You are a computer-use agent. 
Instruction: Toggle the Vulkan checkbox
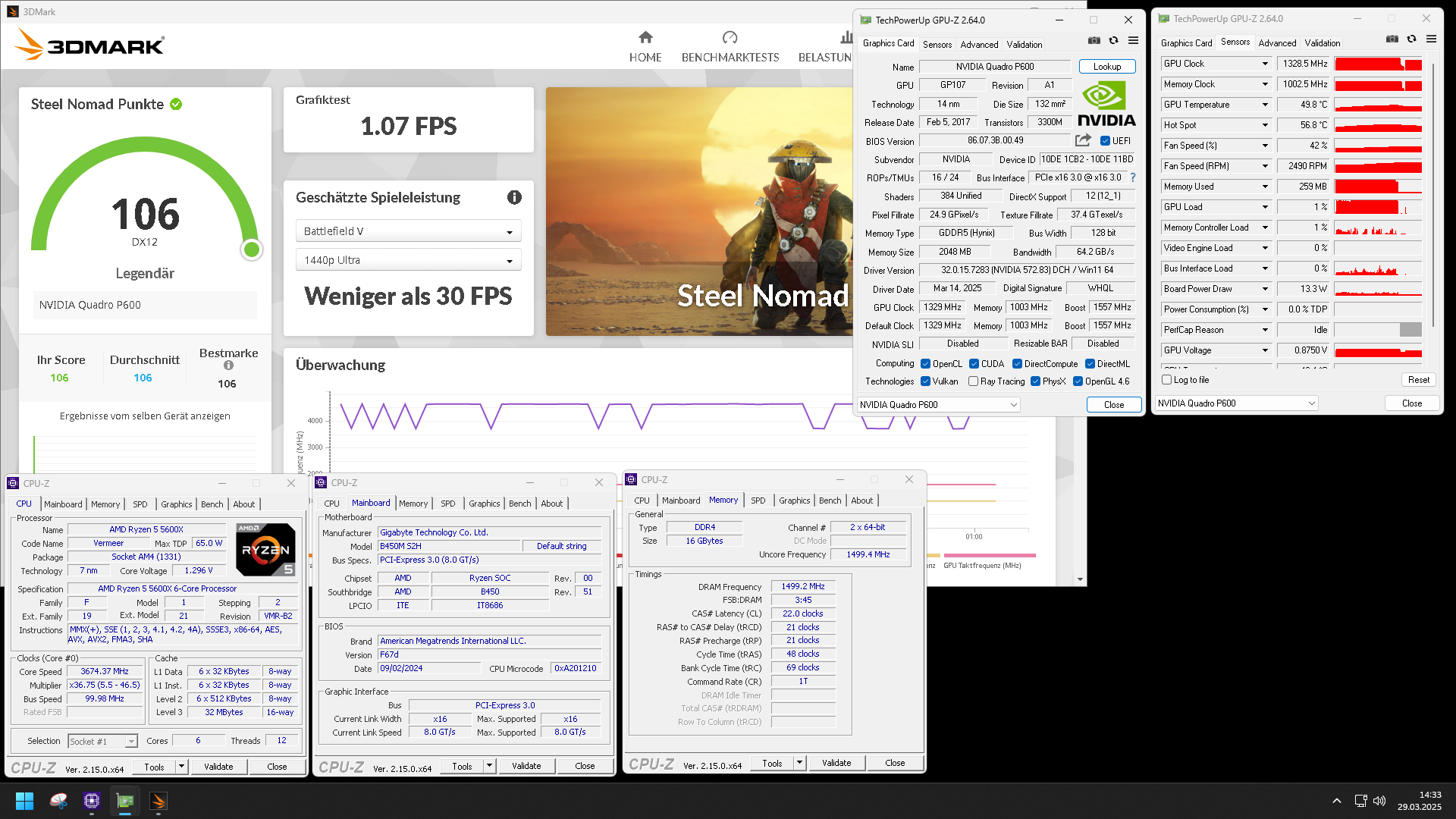tap(926, 381)
